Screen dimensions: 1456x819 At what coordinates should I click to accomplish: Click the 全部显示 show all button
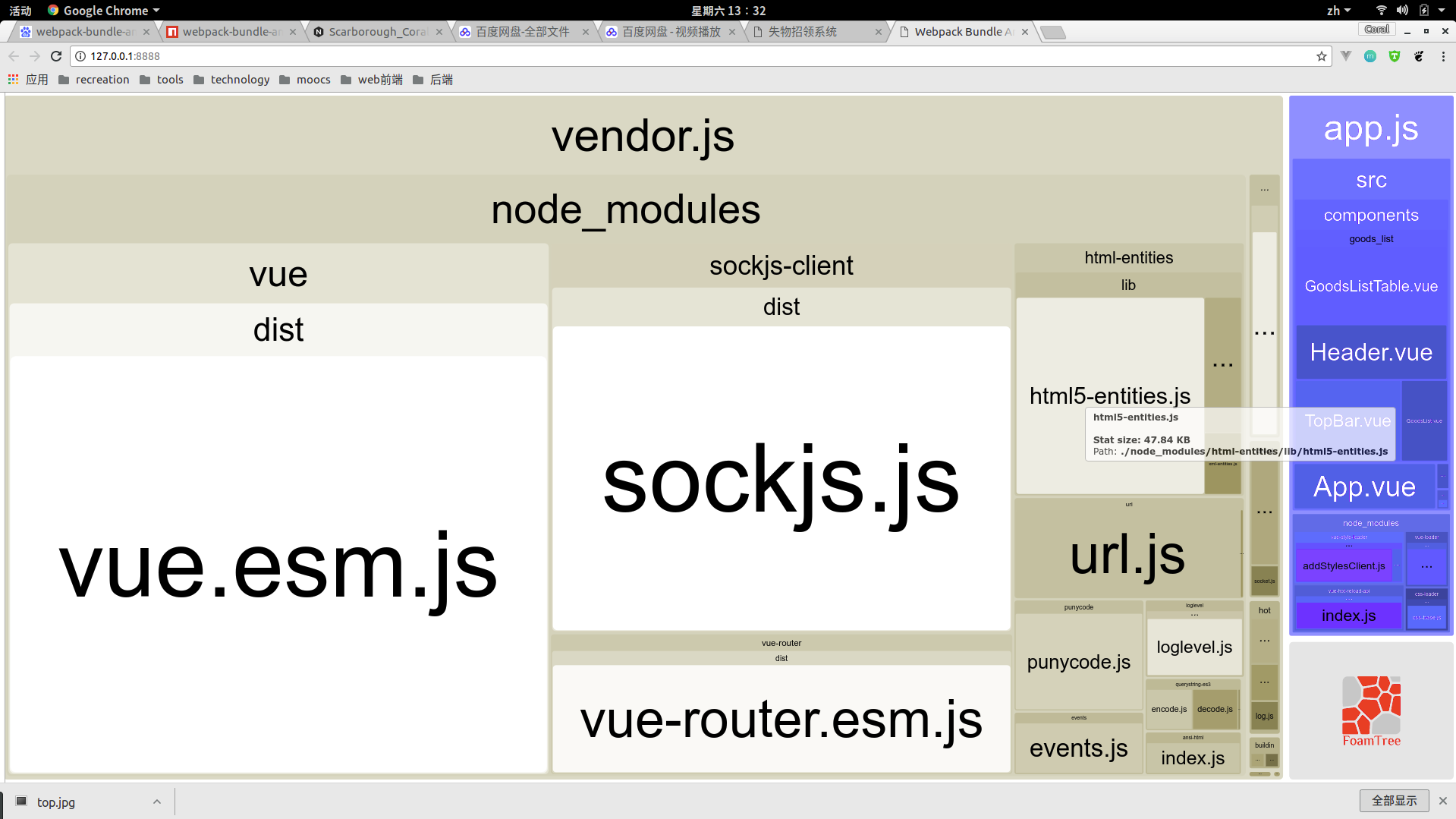coord(1394,801)
